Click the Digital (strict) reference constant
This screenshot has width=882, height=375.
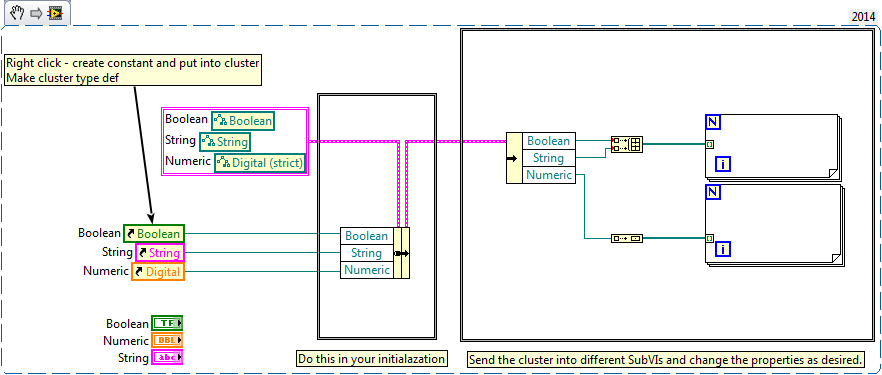(260, 163)
